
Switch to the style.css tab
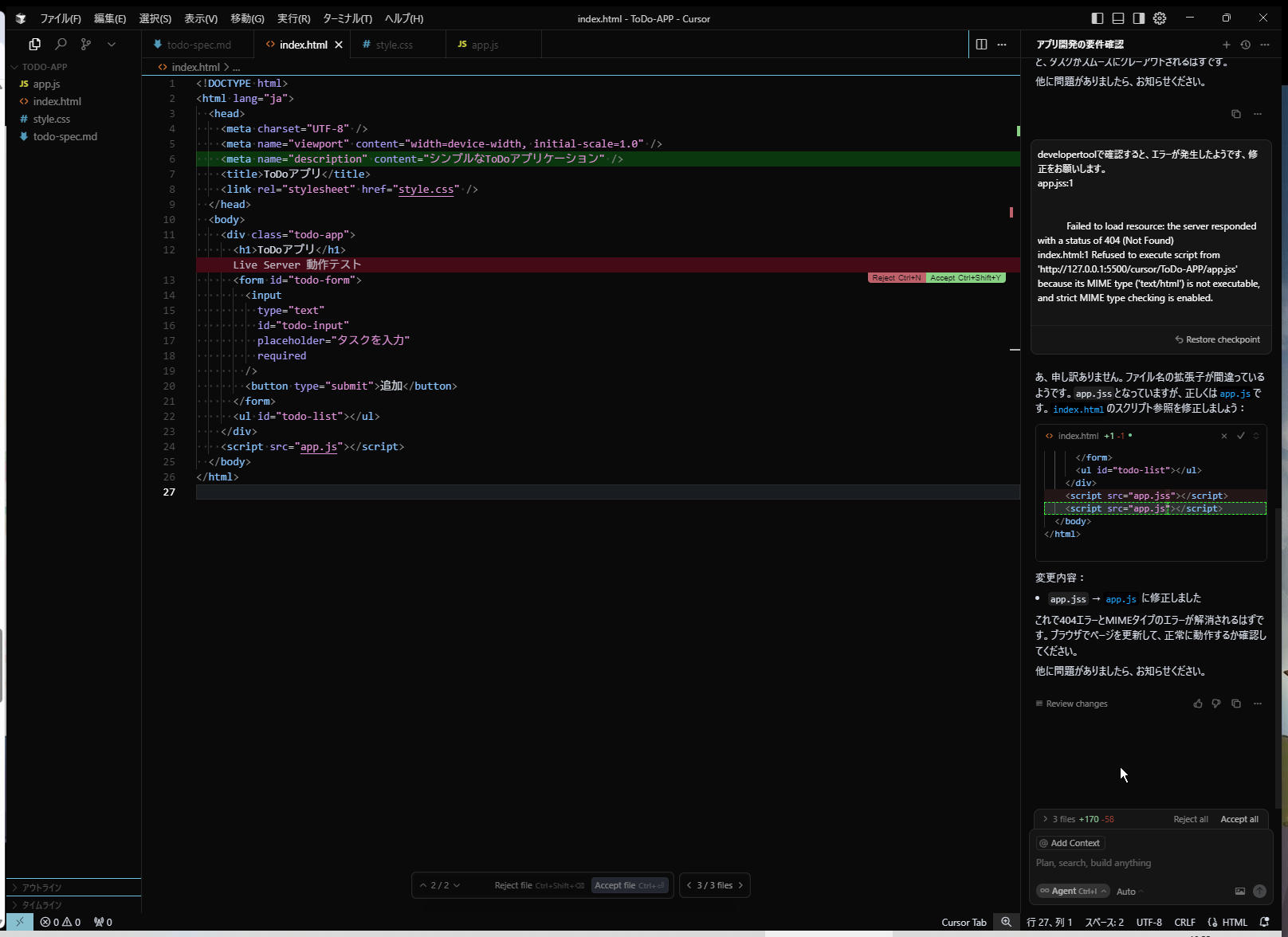(394, 45)
